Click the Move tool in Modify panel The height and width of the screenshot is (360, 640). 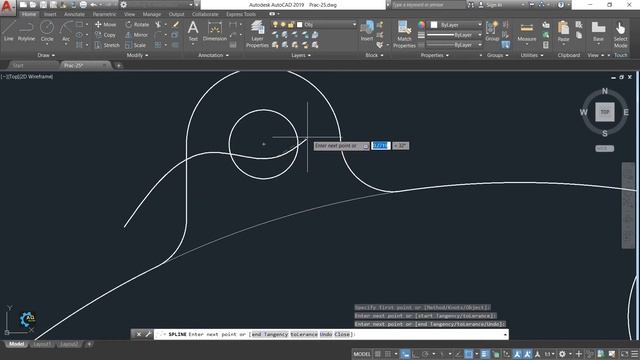coord(105,24)
